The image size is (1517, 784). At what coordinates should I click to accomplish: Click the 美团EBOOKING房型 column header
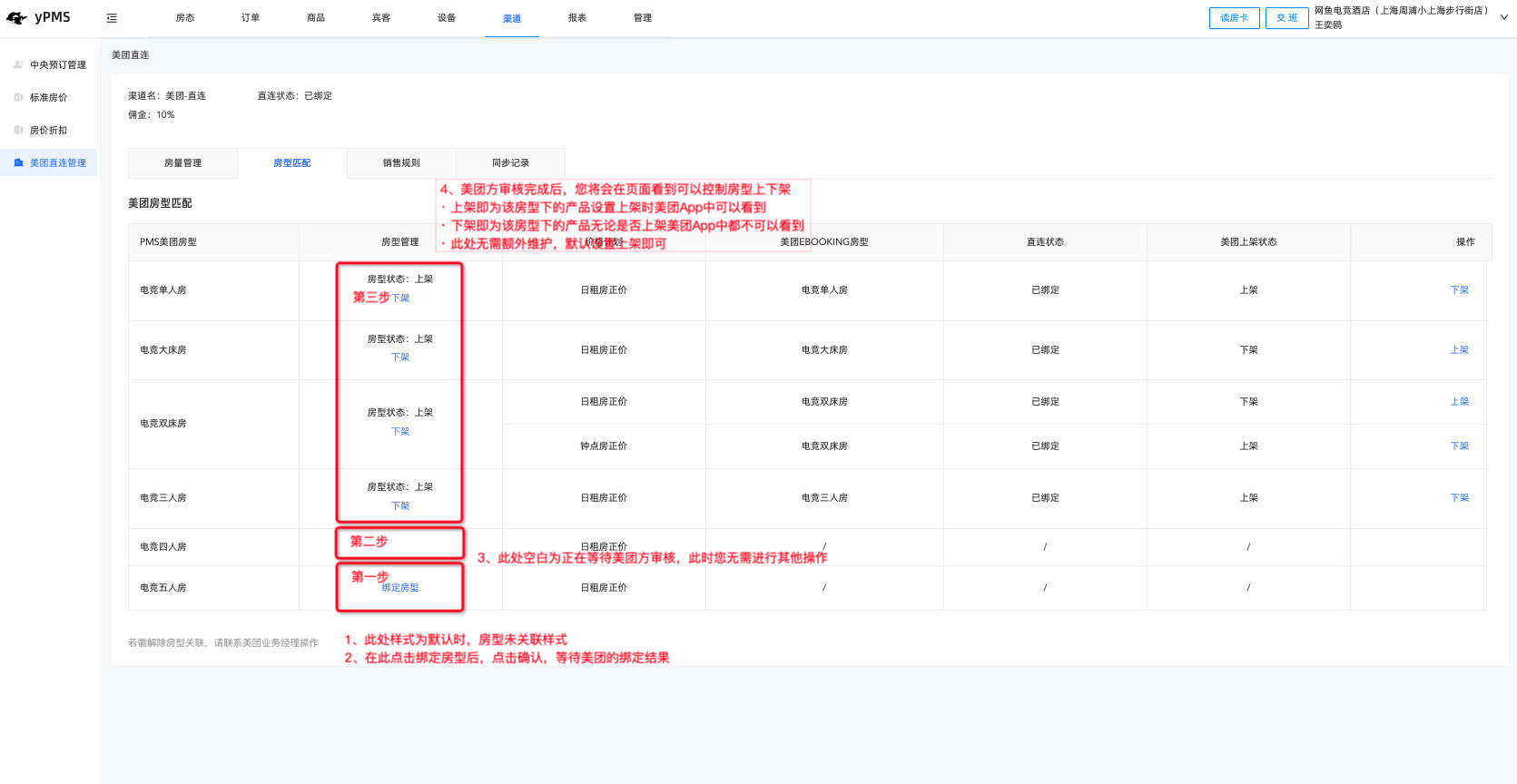(x=824, y=242)
